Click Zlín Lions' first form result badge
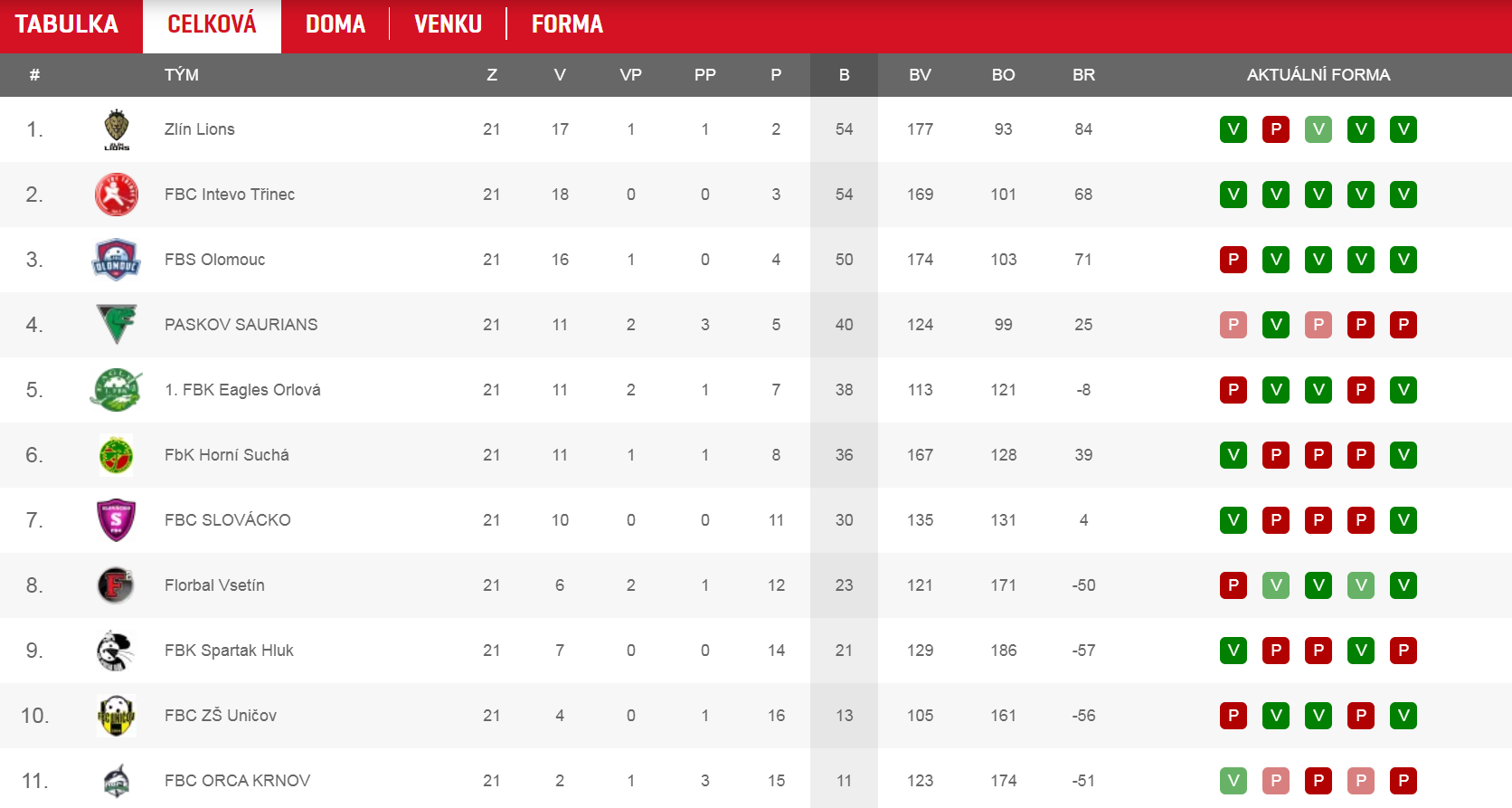This screenshot has height=808, width=1512. coord(1233,129)
